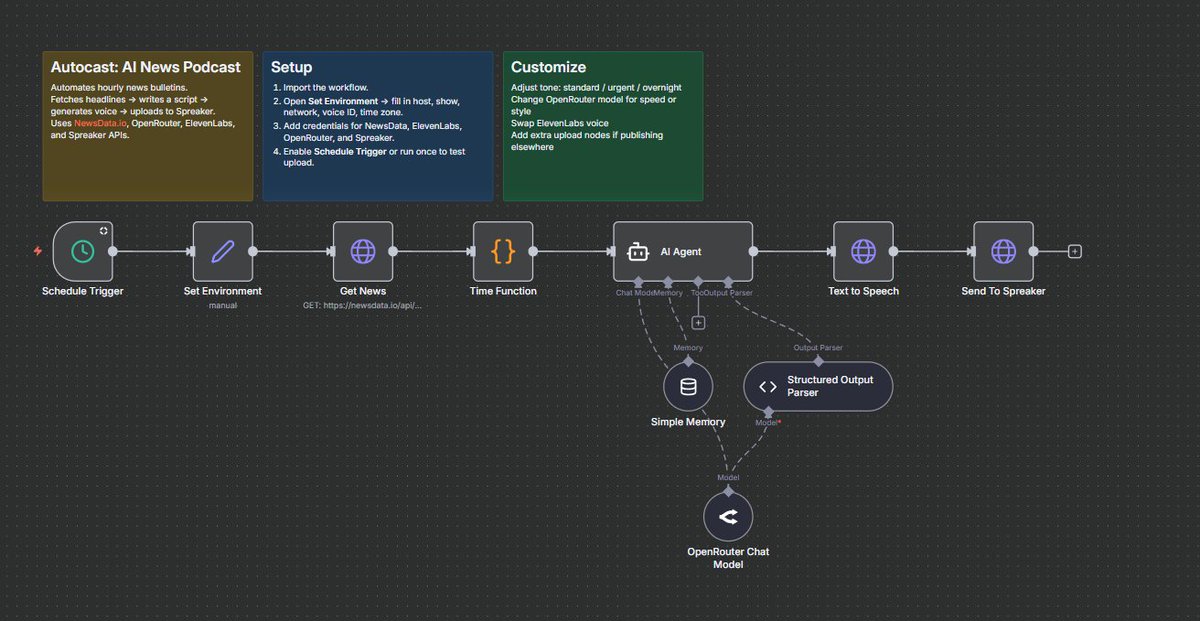Select the Time Function code node

(x=503, y=252)
